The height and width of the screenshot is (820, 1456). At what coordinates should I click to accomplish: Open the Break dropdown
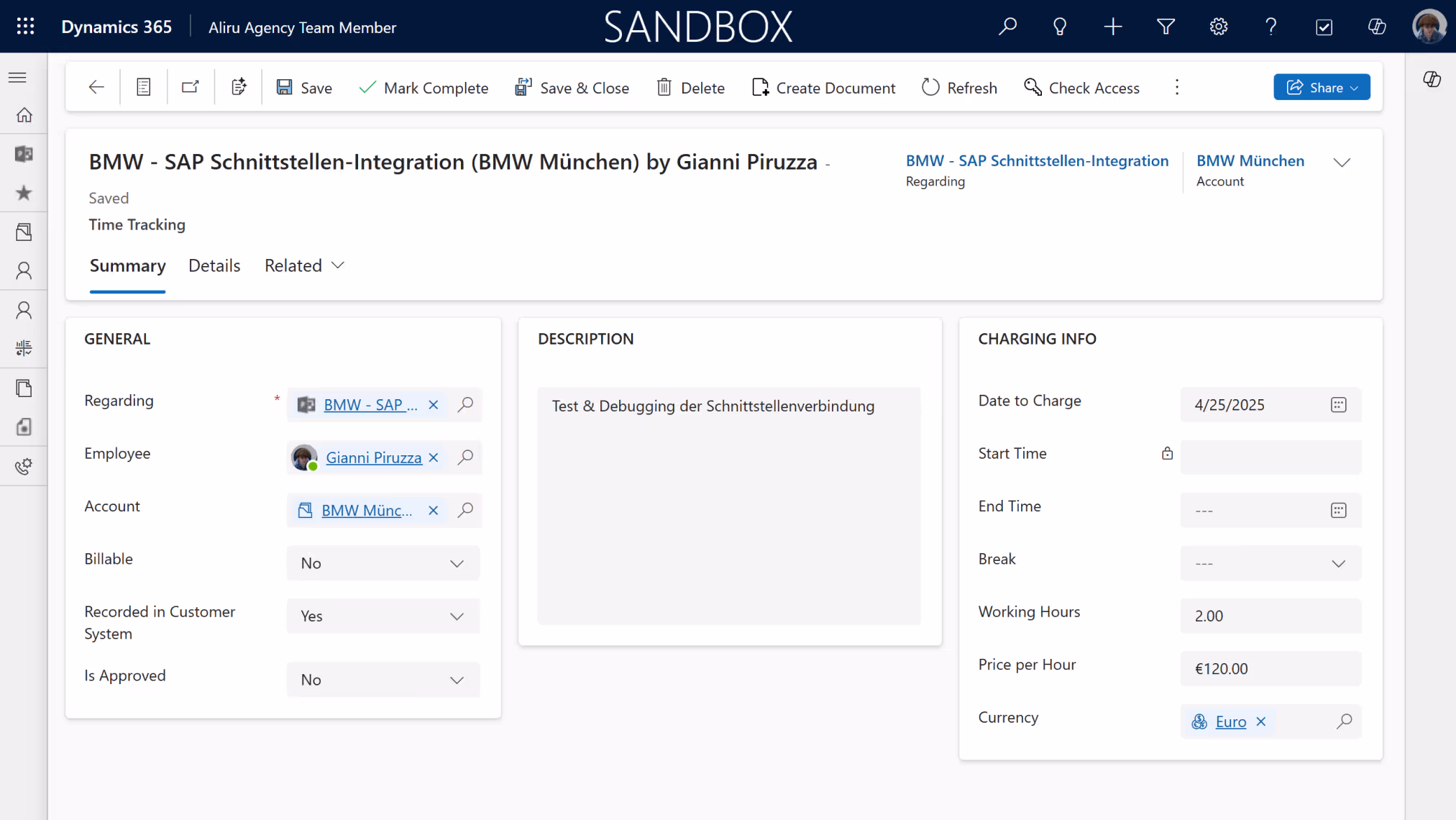[1270, 563]
